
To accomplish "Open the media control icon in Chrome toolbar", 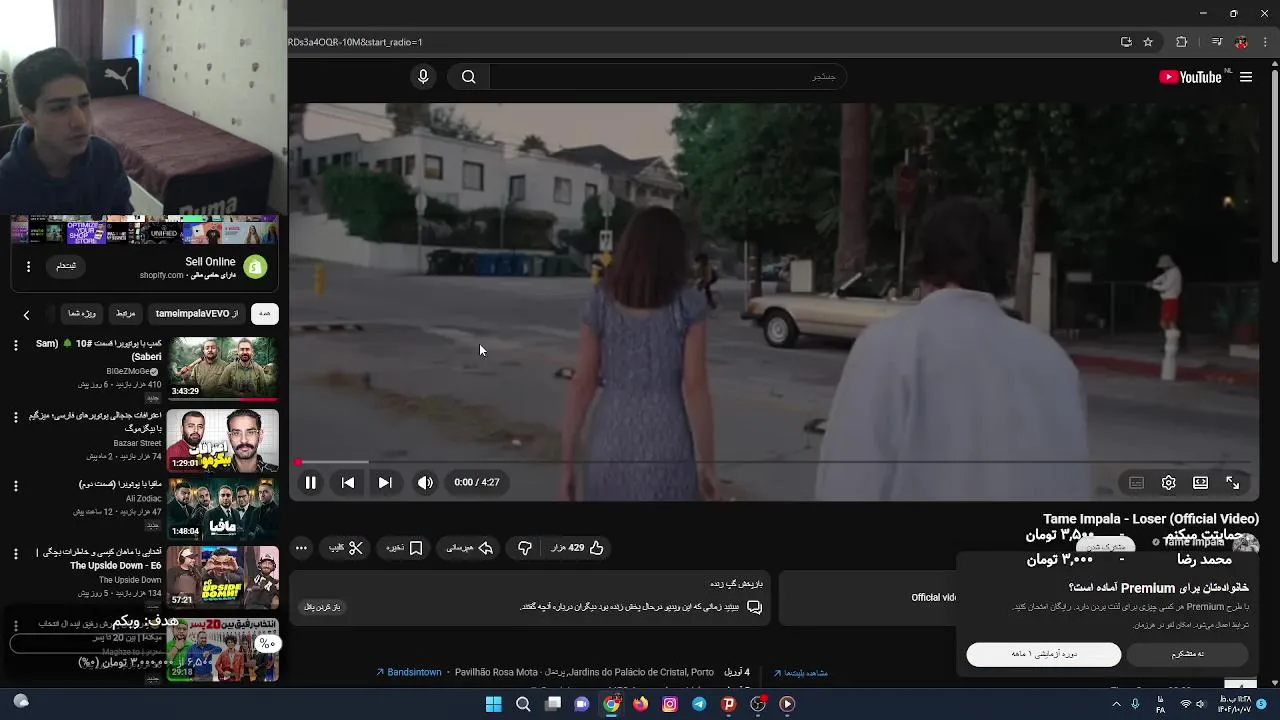I will 1216,42.
